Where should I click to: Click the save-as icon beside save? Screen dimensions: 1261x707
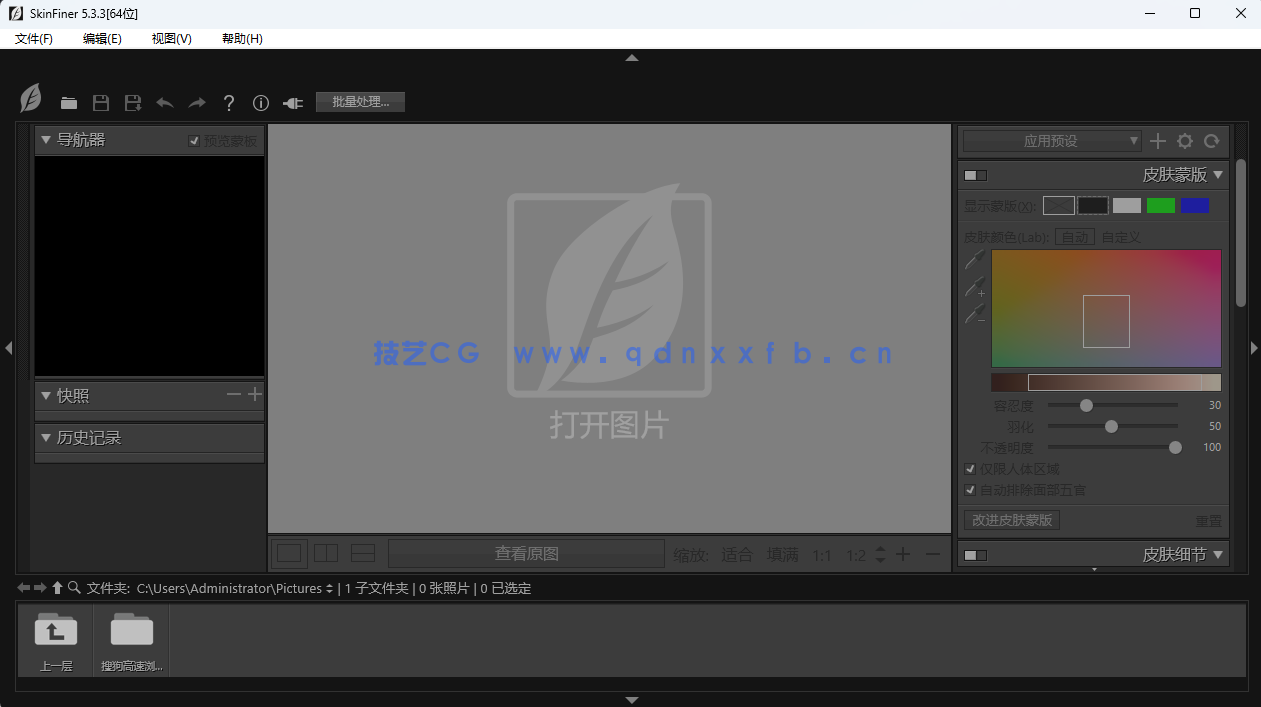pyautogui.click(x=131, y=102)
